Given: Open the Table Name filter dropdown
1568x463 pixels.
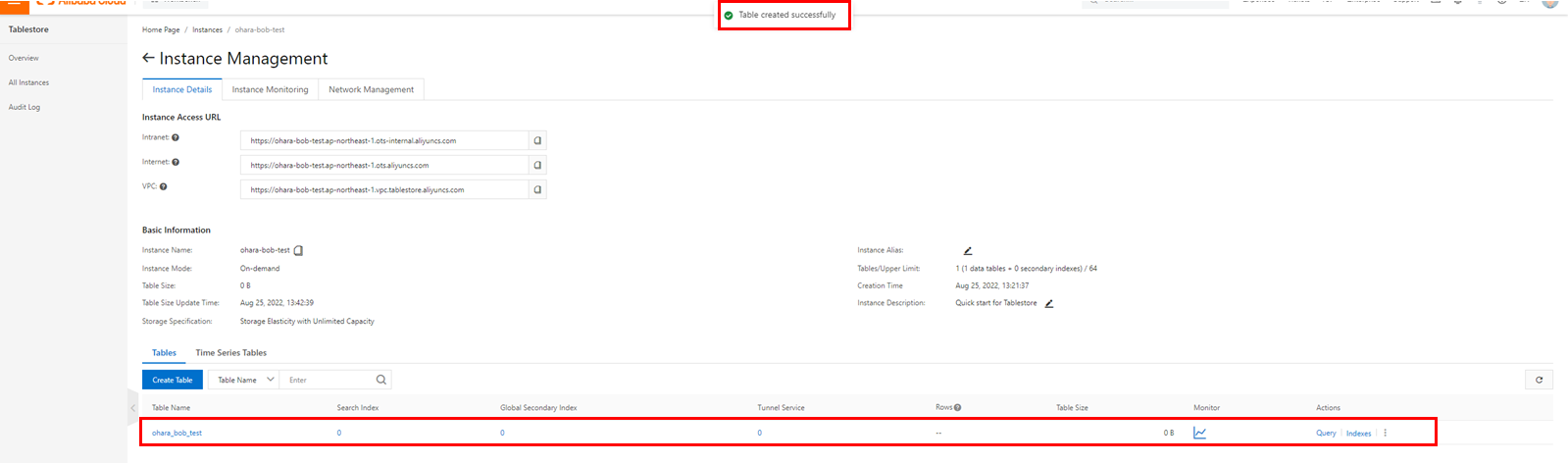Looking at the screenshot, I should (x=243, y=380).
